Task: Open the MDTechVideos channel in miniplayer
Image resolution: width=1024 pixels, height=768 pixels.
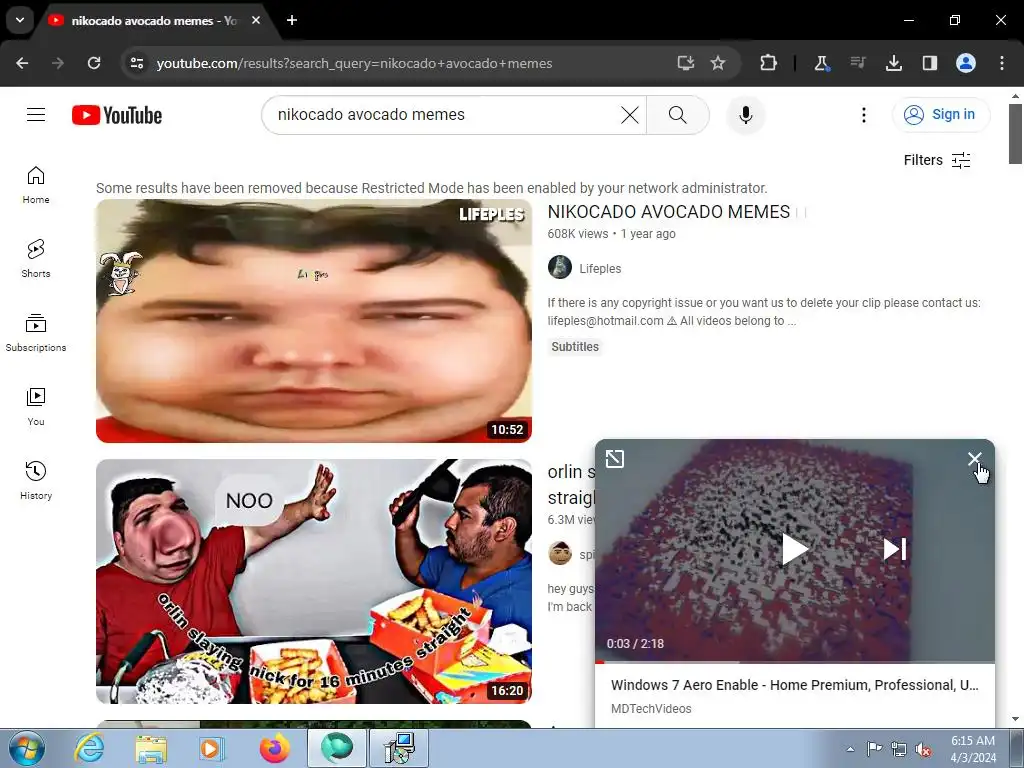Action: click(x=651, y=709)
